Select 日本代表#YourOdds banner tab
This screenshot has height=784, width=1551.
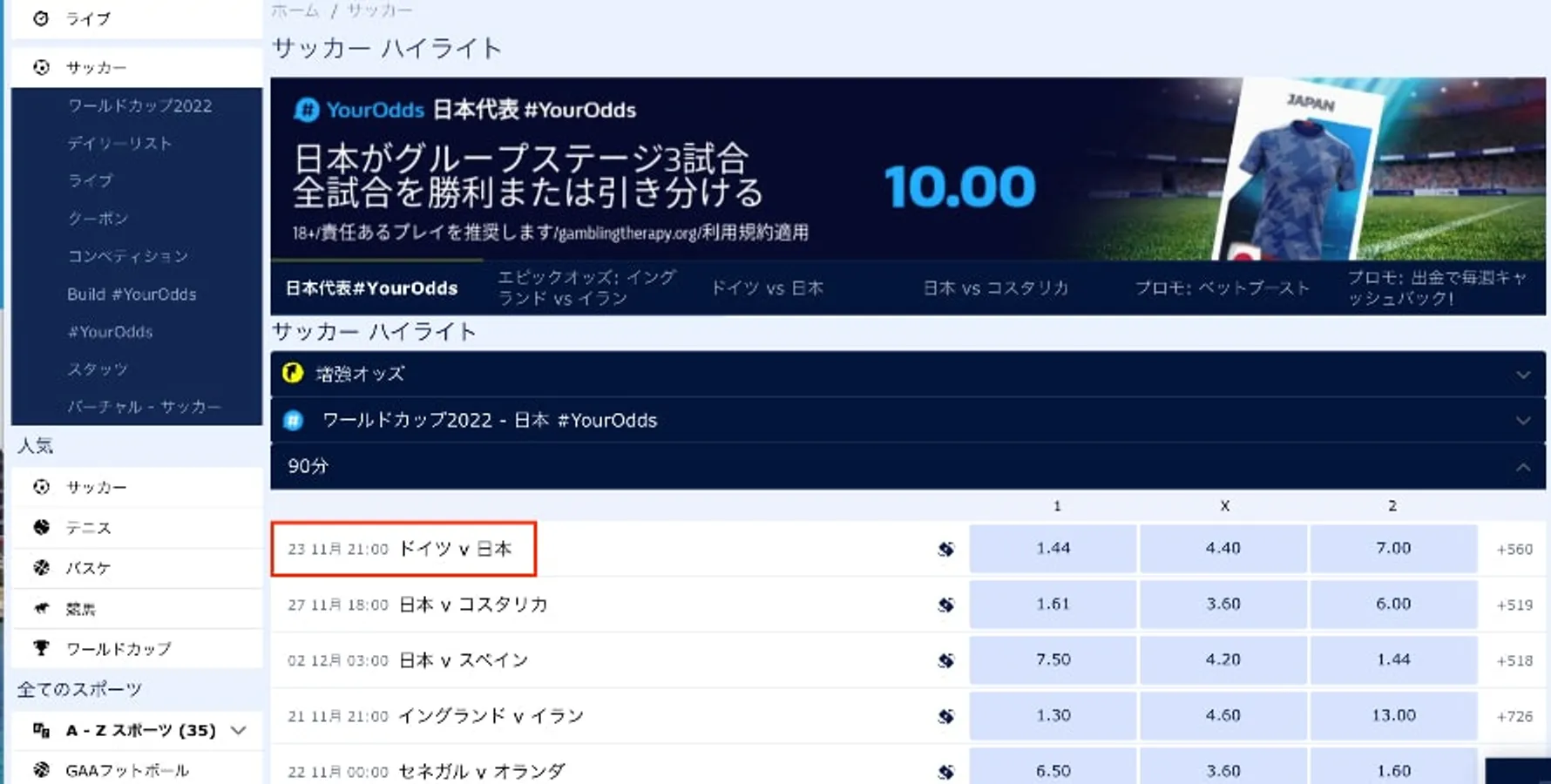(x=372, y=288)
